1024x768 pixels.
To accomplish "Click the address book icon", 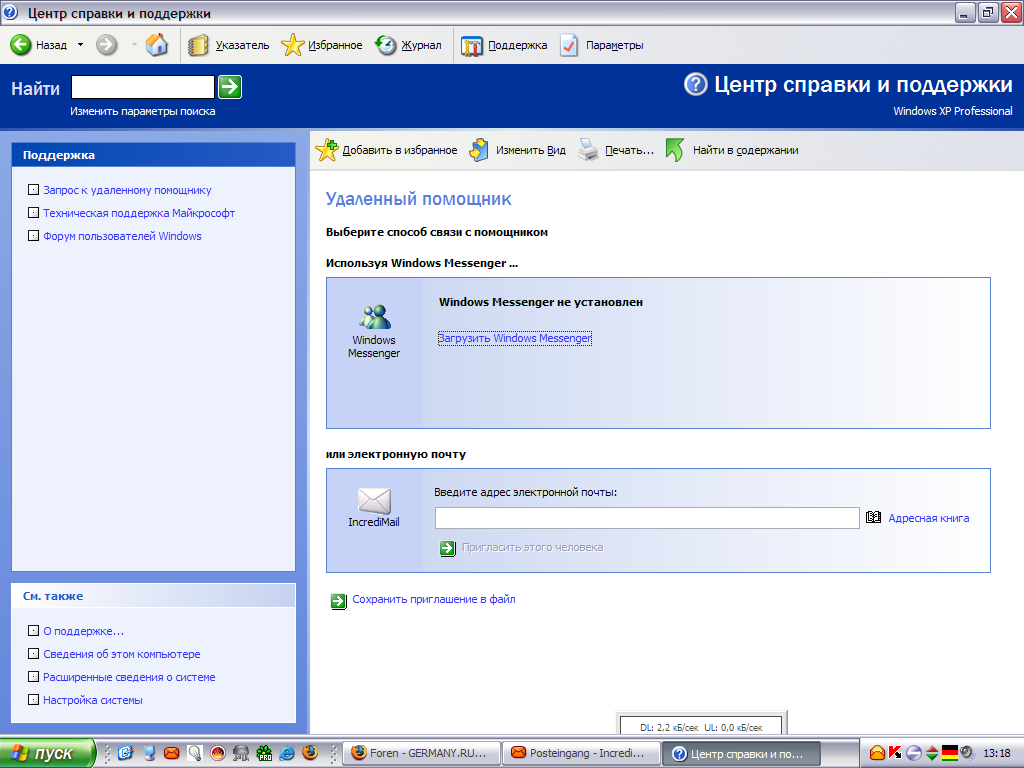I will click(873, 517).
